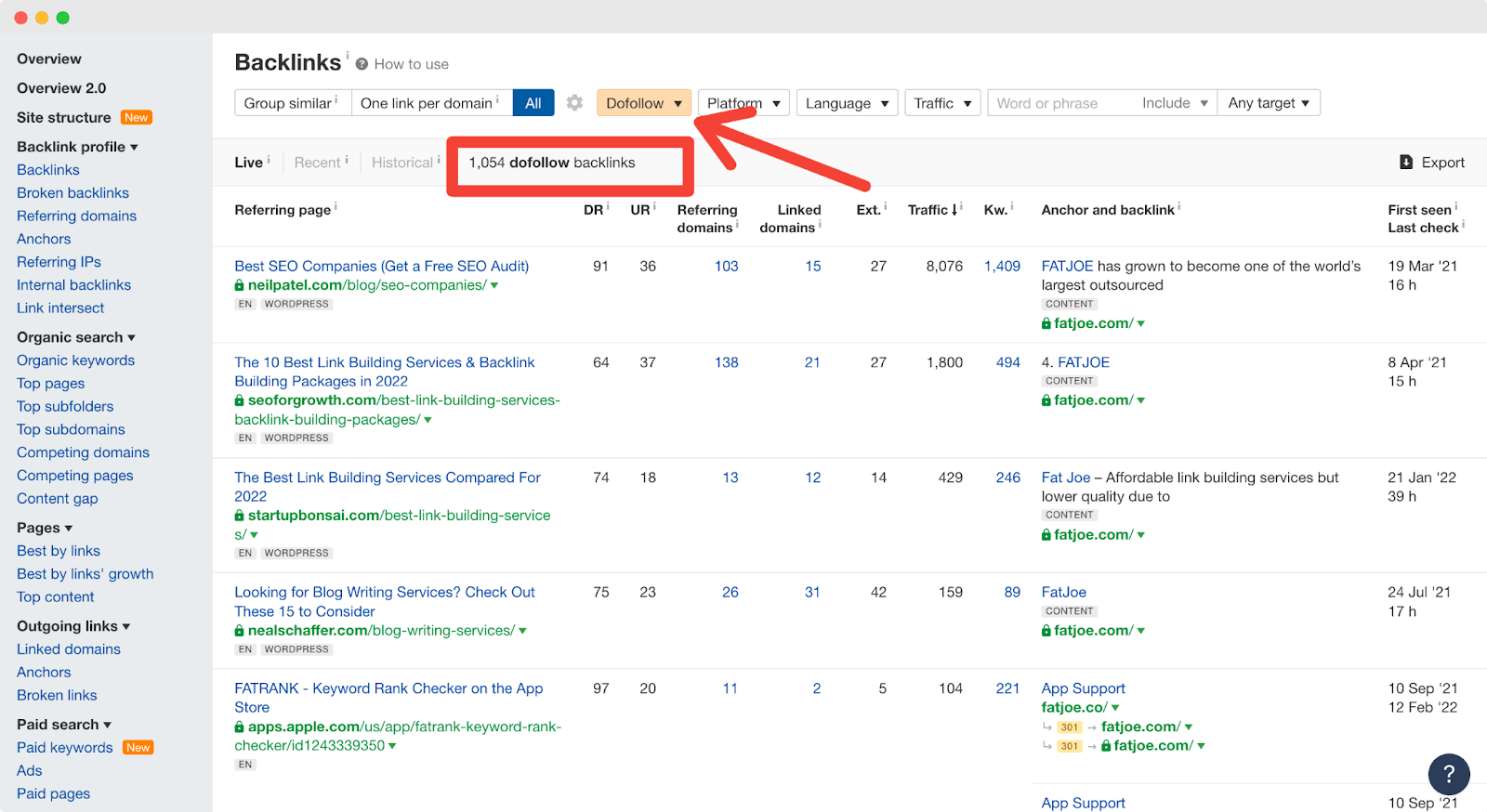Switch to the Historical tab
The width and height of the screenshot is (1487, 812).
click(x=402, y=163)
